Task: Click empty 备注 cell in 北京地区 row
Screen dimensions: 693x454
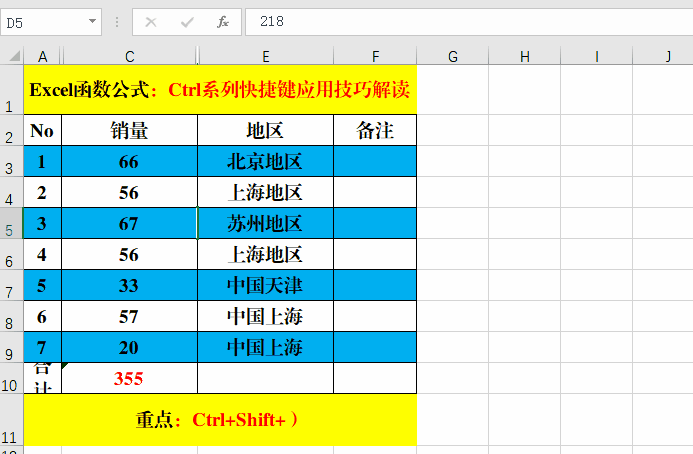Action: 375,161
